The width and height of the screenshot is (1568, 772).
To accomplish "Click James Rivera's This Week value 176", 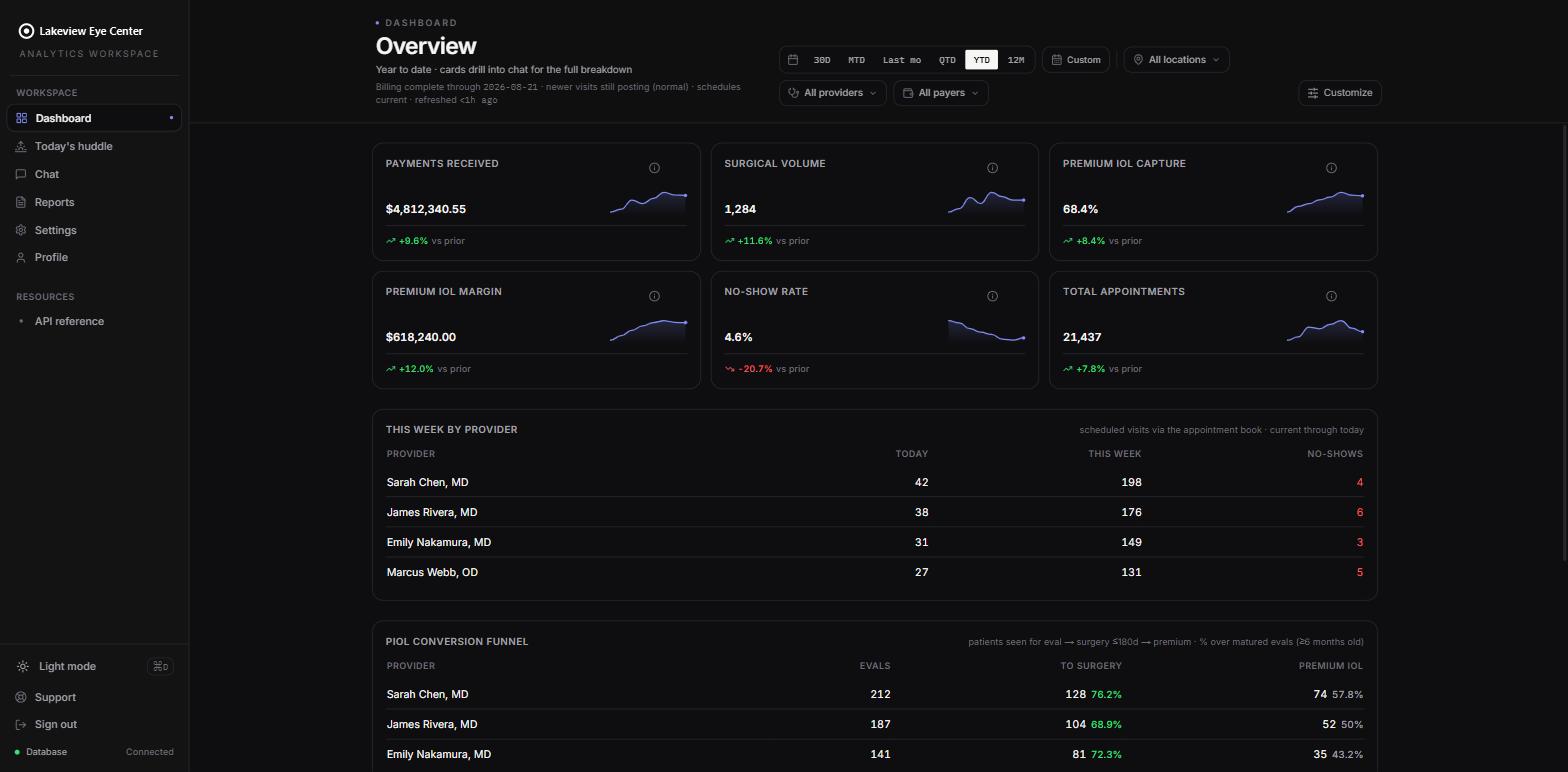I will point(1131,512).
